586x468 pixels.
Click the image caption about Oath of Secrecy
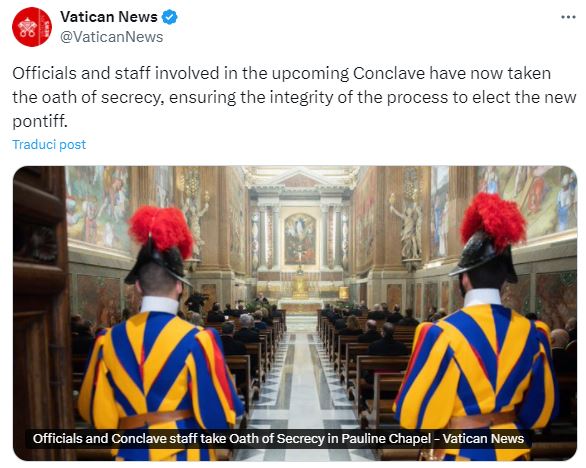pos(278,438)
